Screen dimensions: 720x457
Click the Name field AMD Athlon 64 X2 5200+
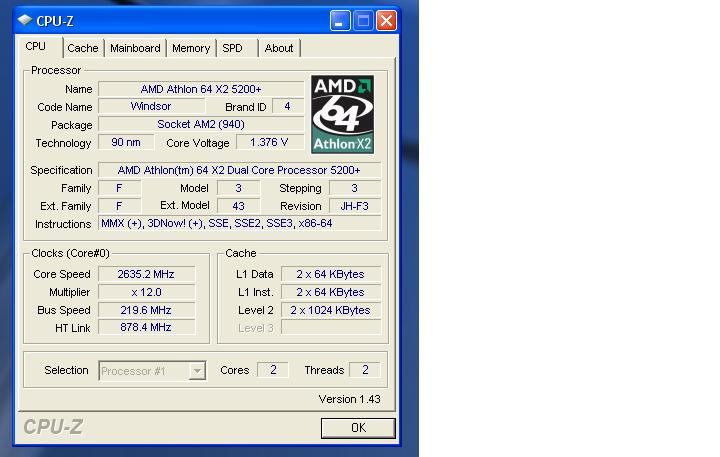click(x=201, y=89)
